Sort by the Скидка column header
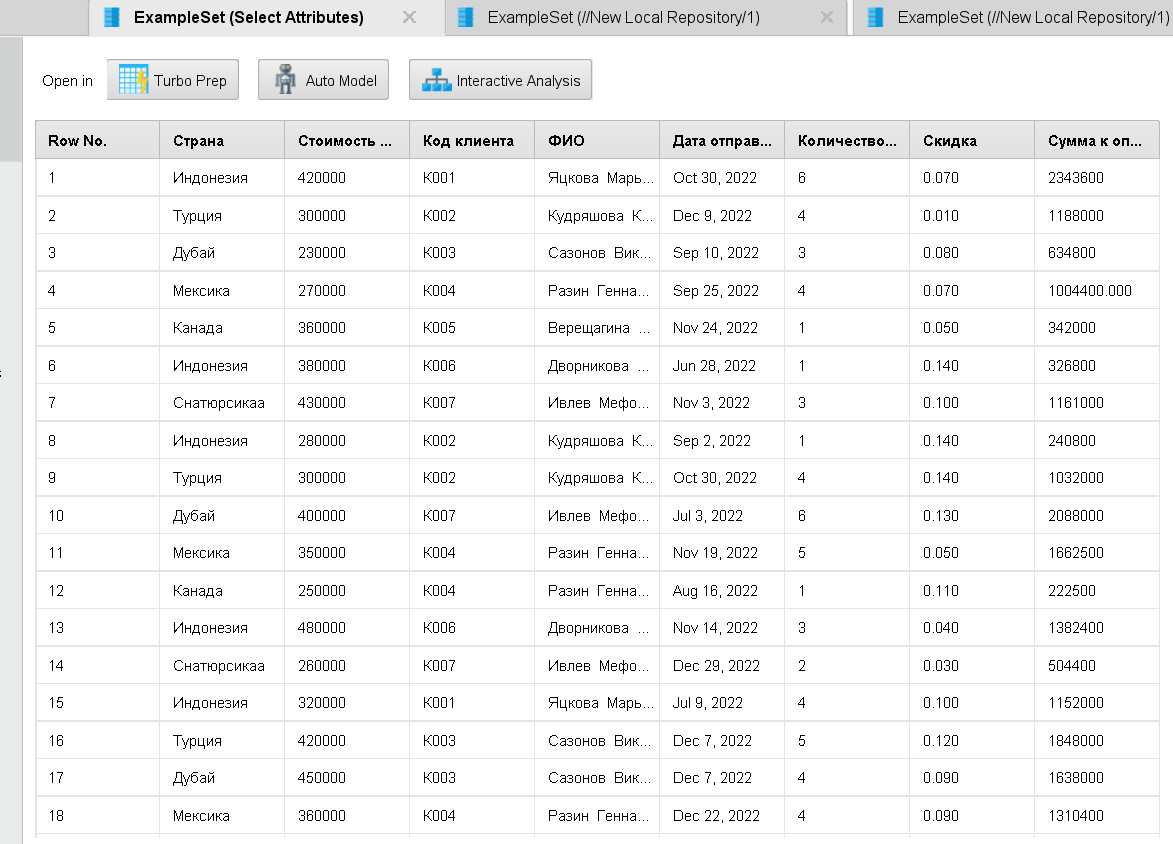 point(972,141)
